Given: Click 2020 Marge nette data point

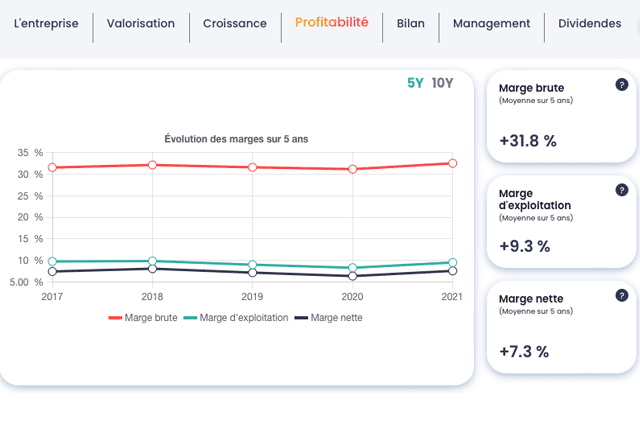Looking at the screenshot, I should click(x=353, y=276).
